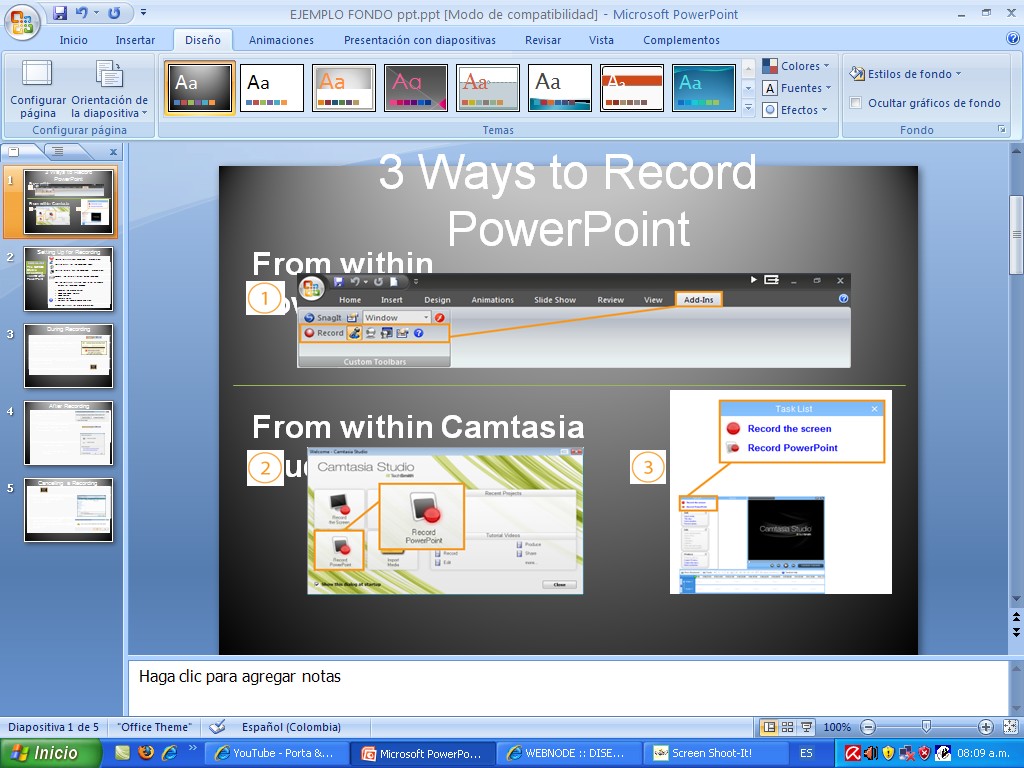Image resolution: width=1024 pixels, height=768 pixels.
Task: Click the Save icon in quick access toolbar
Action: pos(60,12)
